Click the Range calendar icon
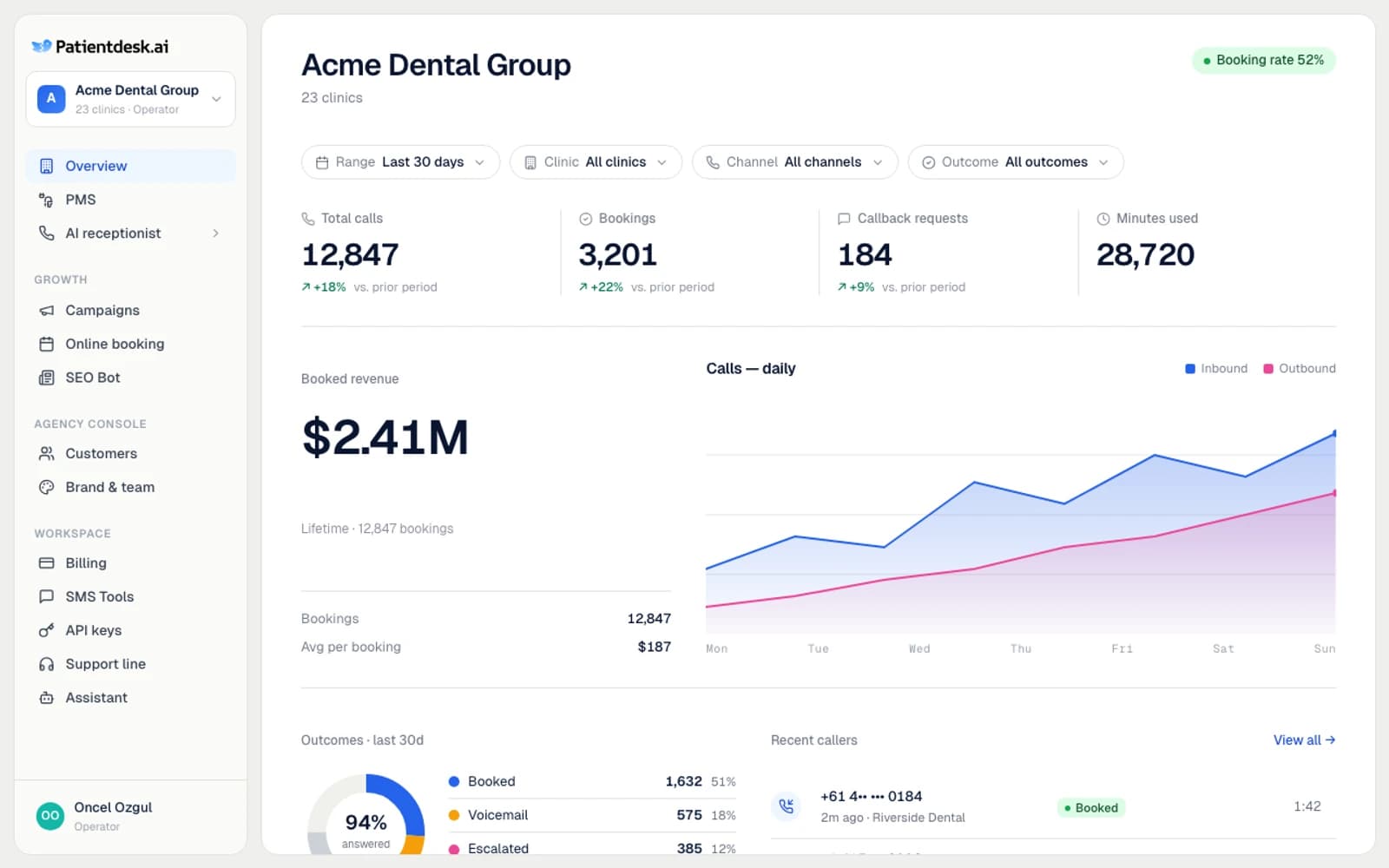 [x=322, y=162]
